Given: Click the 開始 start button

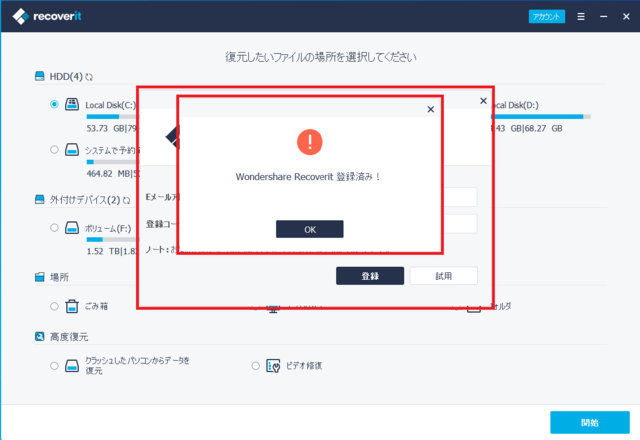Looking at the screenshot, I should click(590, 422).
